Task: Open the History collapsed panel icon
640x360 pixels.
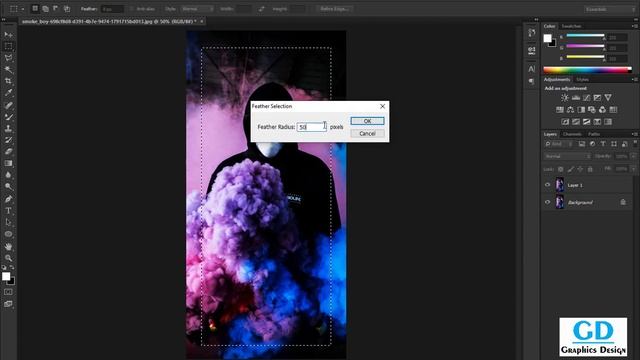Action: [531, 33]
